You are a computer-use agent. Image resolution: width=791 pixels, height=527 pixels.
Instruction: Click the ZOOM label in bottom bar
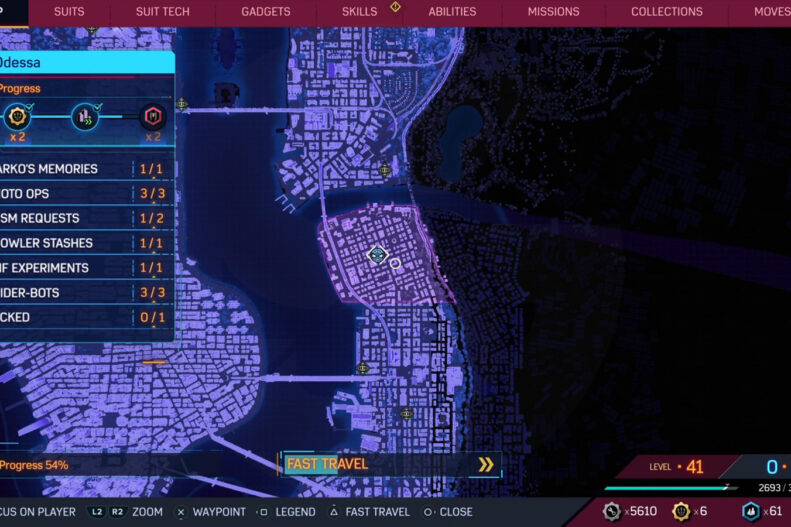coord(147,512)
